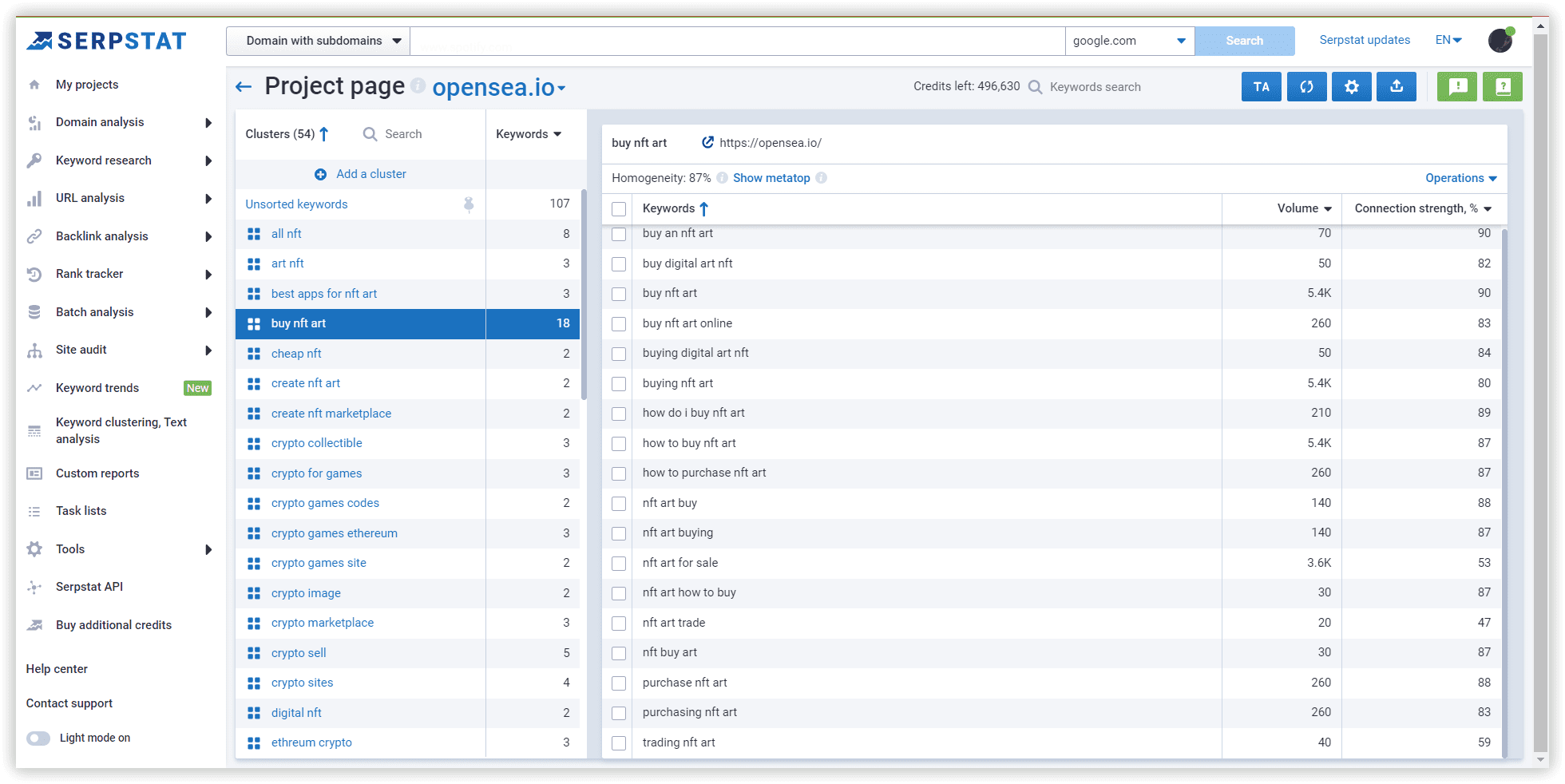Click the Serpstat logo
Image resolution: width=1565 pixels, height=784 pixels.
(x=106, y=41)
